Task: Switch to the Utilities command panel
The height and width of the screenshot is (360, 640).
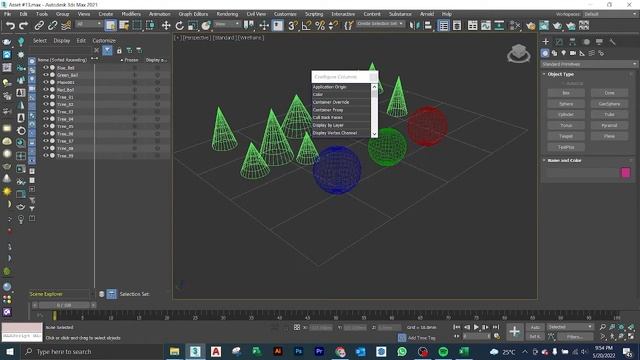Action: click(612, 42)
